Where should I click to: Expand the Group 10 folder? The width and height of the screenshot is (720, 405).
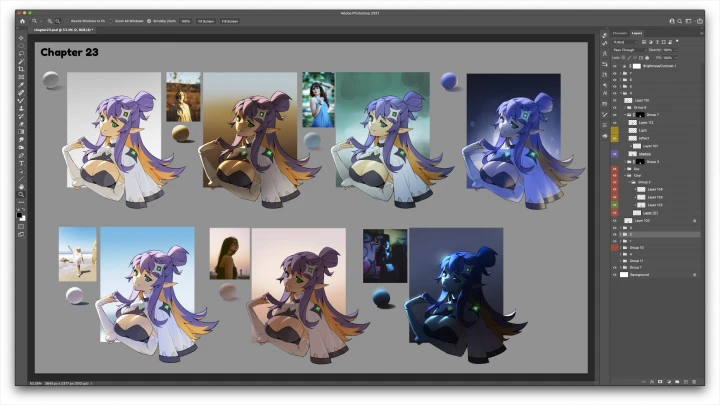[x=621, y=248]
